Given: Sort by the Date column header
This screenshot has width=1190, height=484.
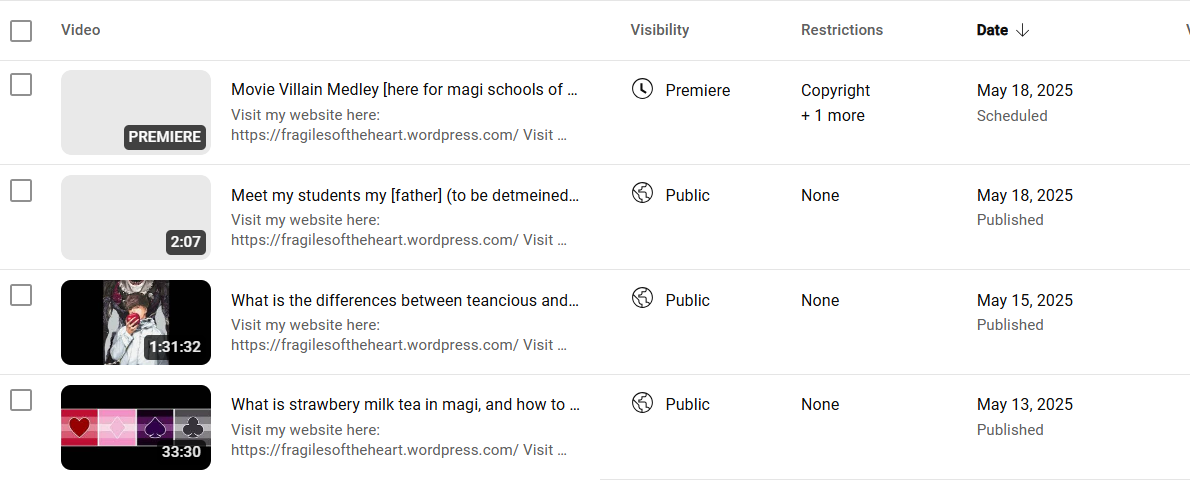Looking at the screenshot, I should [x=992, y=30].
